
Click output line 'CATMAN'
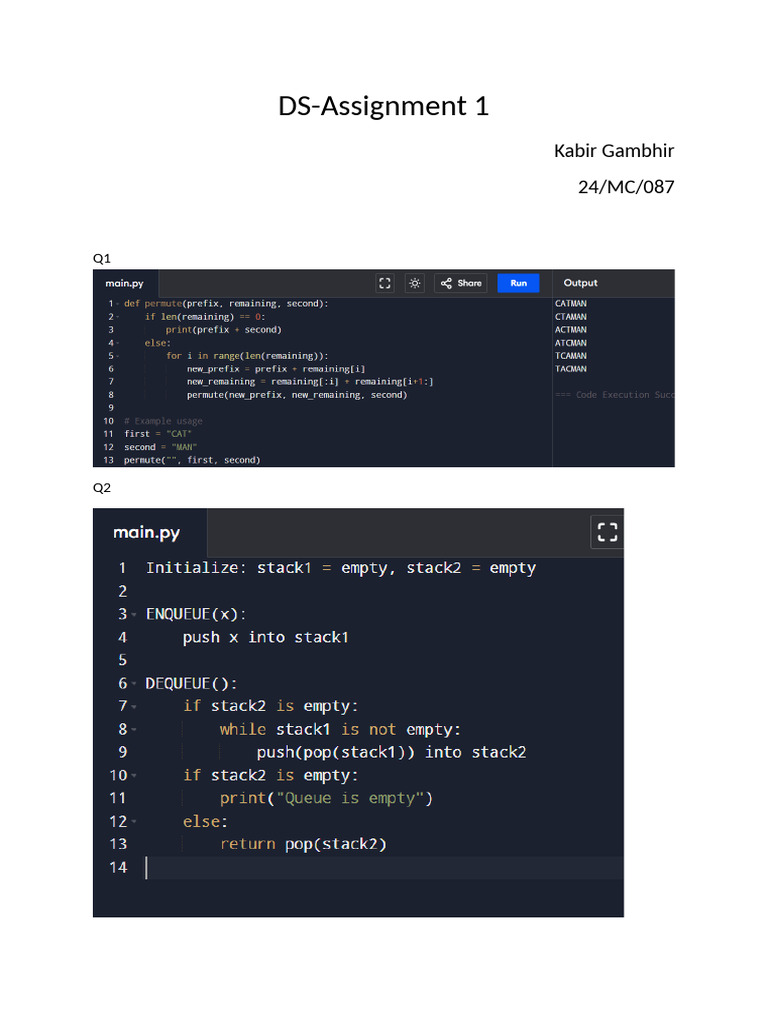(x=571, y=304)
